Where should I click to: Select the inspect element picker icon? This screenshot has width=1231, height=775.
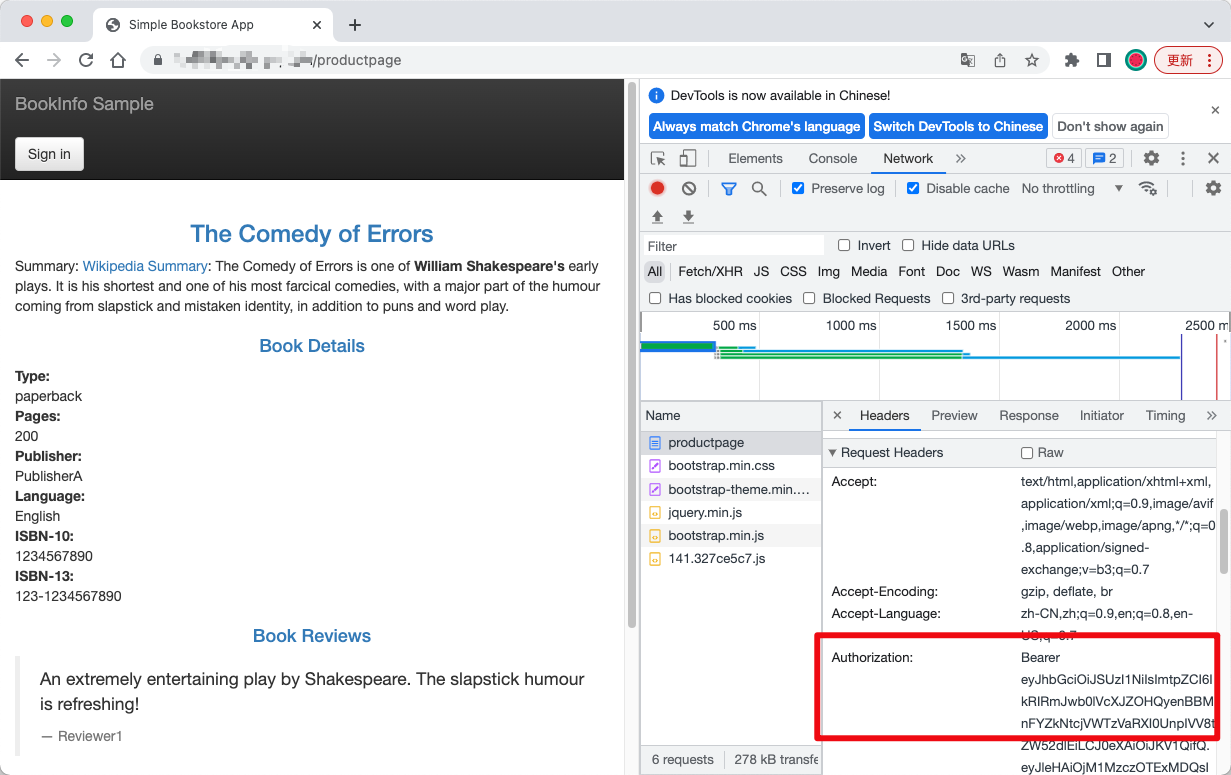click(x=658, y=158)
